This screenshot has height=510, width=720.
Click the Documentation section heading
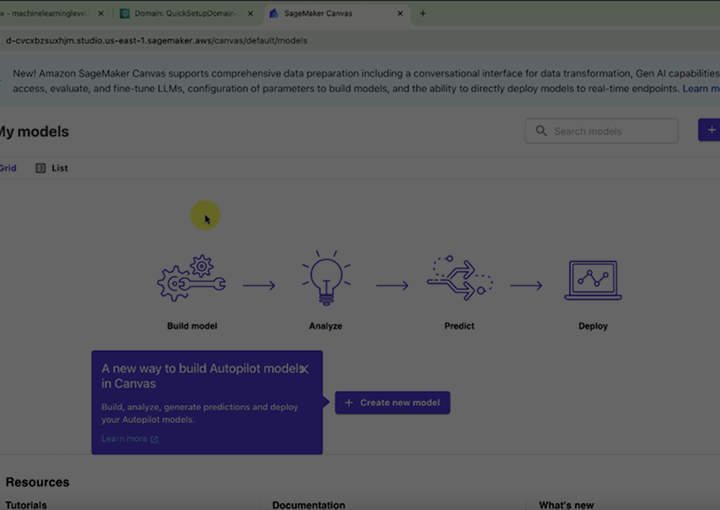pos(309,505)
